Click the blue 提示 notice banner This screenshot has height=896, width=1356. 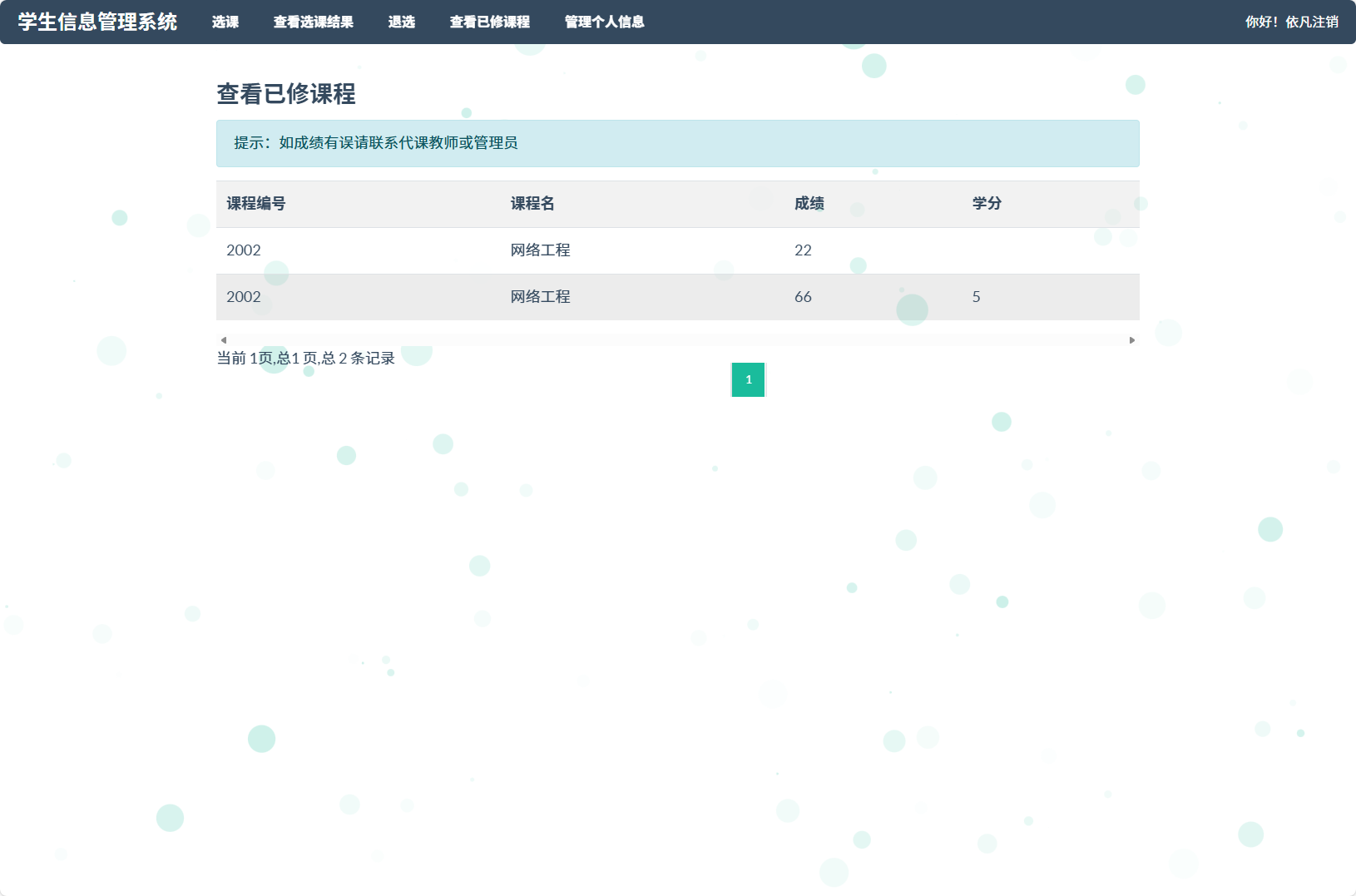[677, 143]
